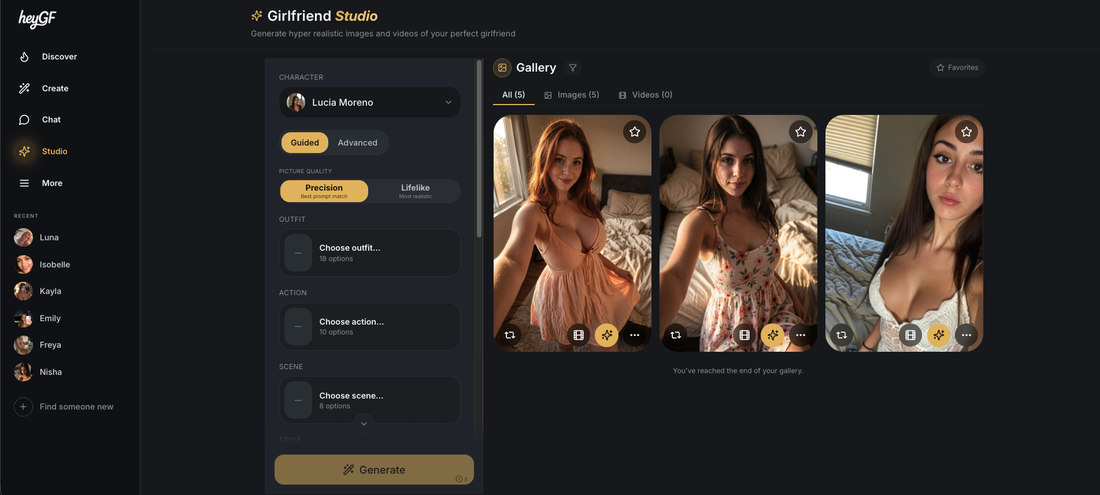Open the gallery filter funnel
The width and height of the screenshot is (1100, 495).
pos(572,67)
